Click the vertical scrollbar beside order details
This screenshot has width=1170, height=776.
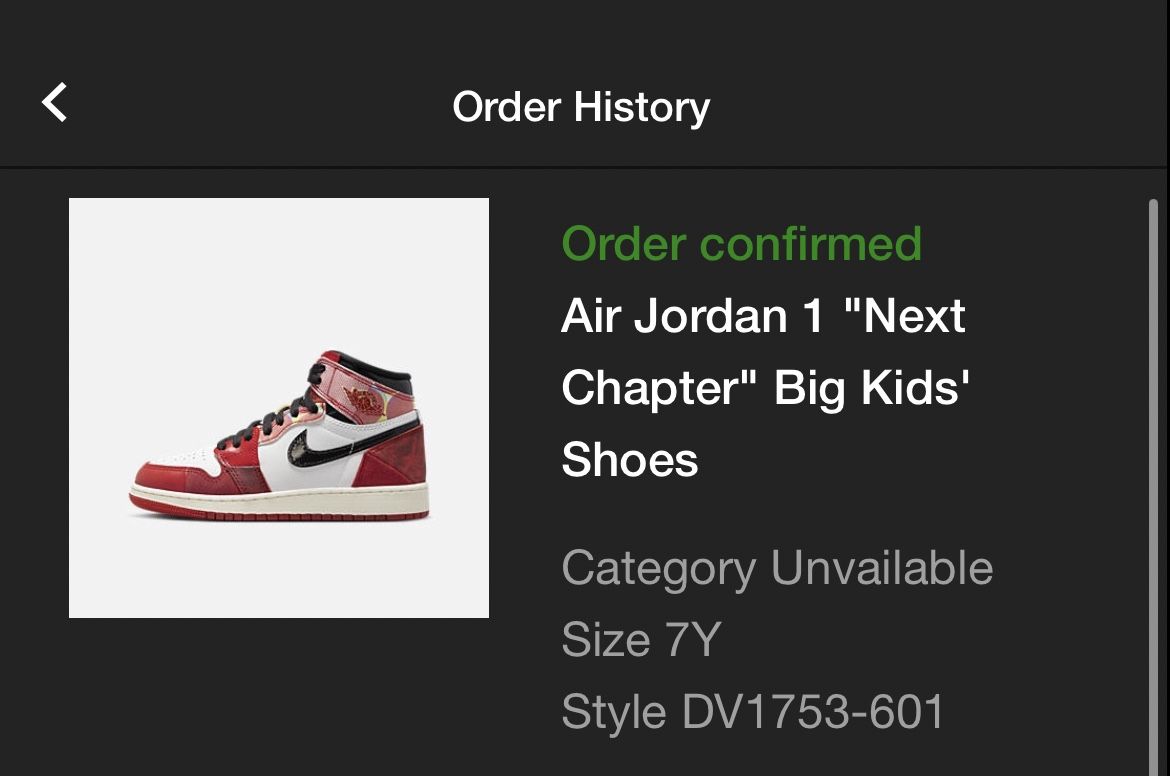[x=1154, y=486]
